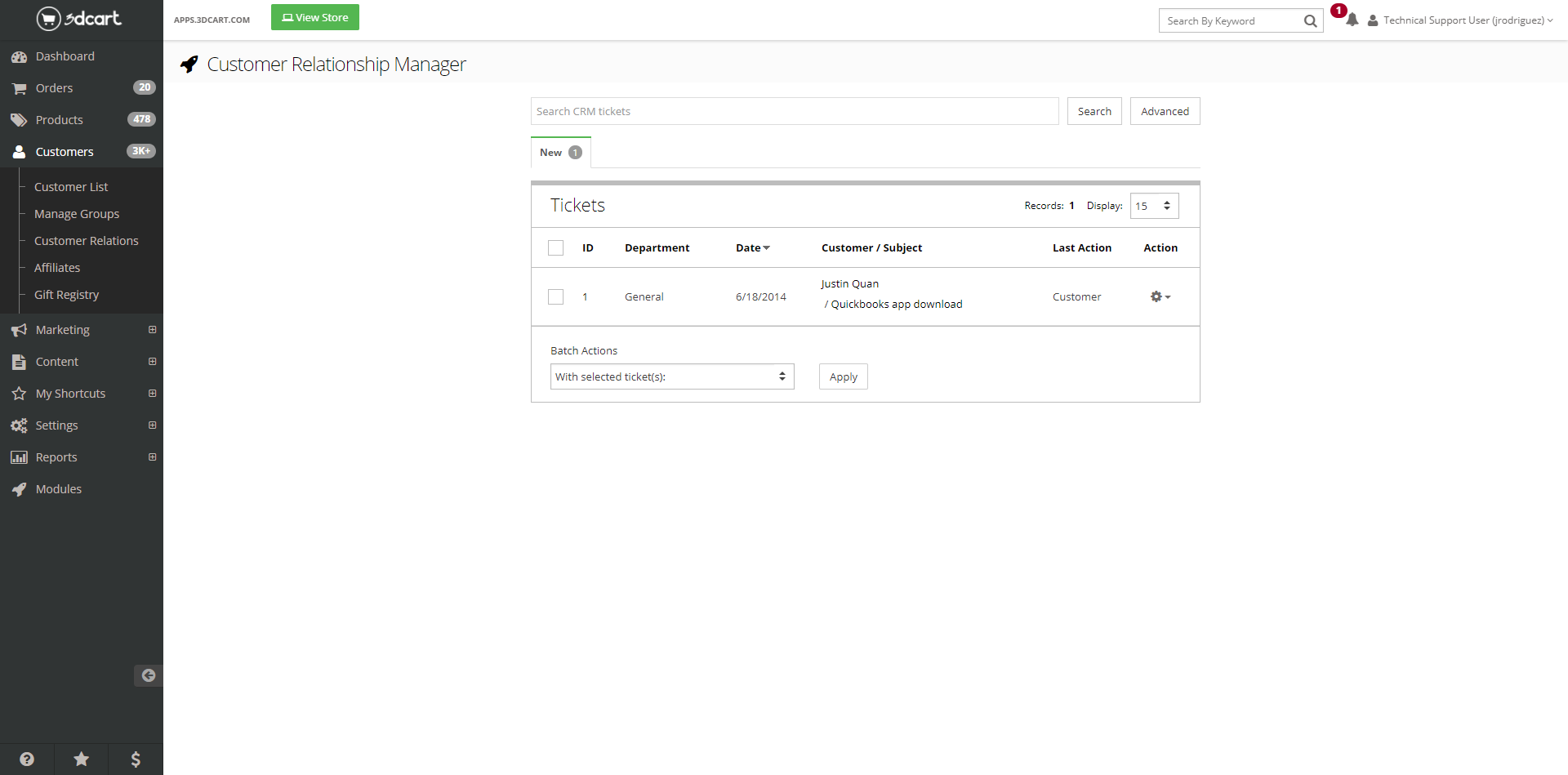Click the dollar sign icon at bottom
1568x775 pixels.
(136, 759)
